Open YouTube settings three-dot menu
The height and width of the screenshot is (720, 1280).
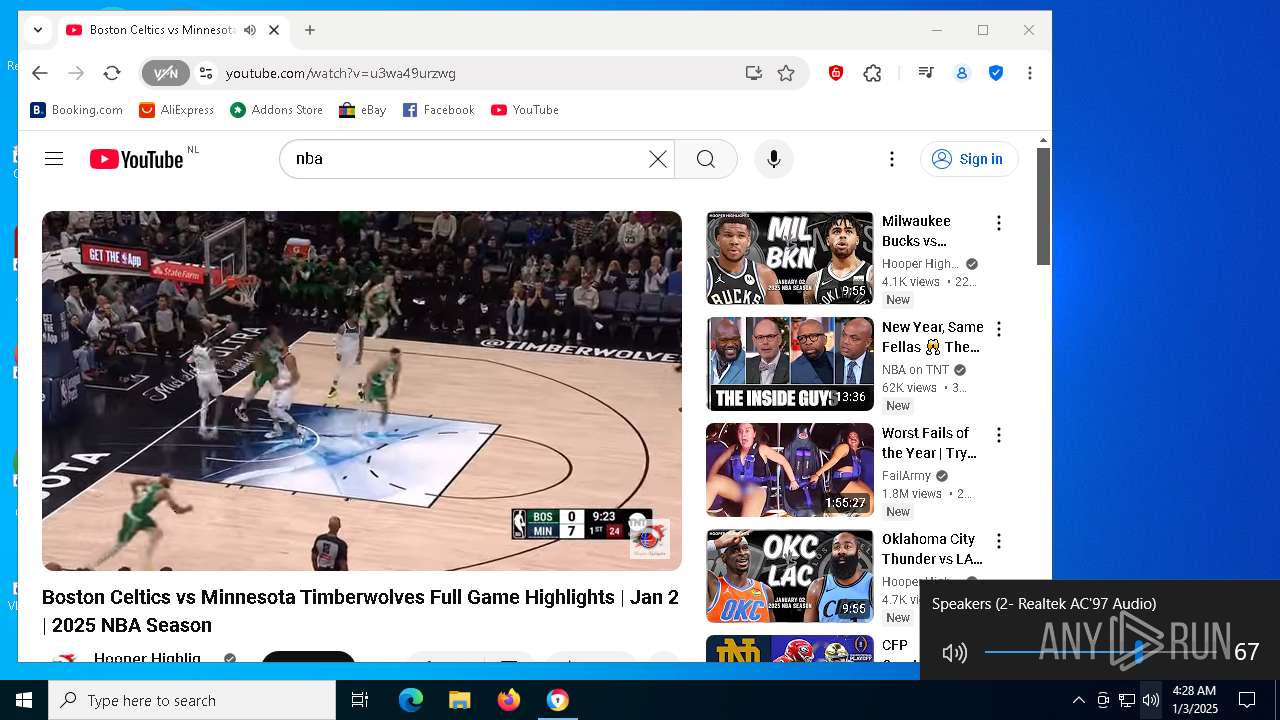(892, 159)
